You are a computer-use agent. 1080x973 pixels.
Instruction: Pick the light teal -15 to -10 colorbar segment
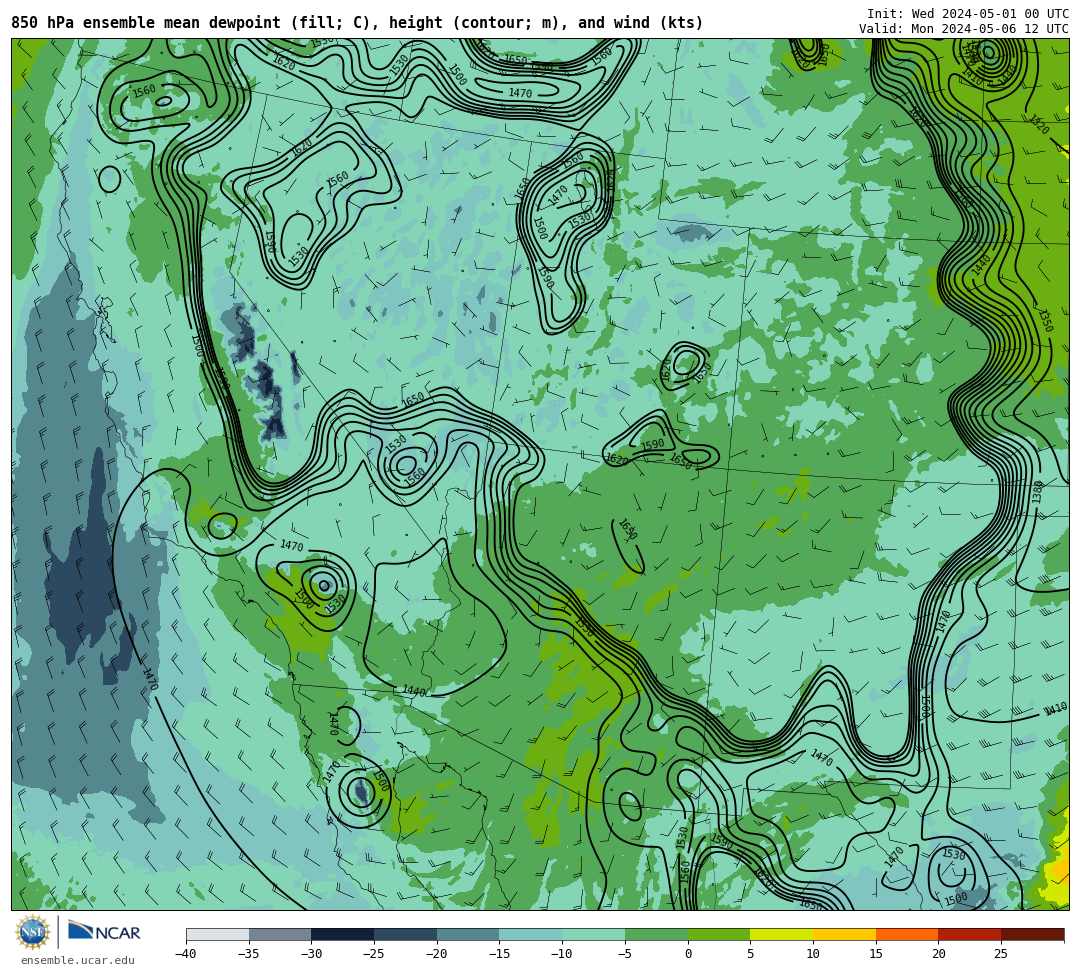[x=531, y=934]
